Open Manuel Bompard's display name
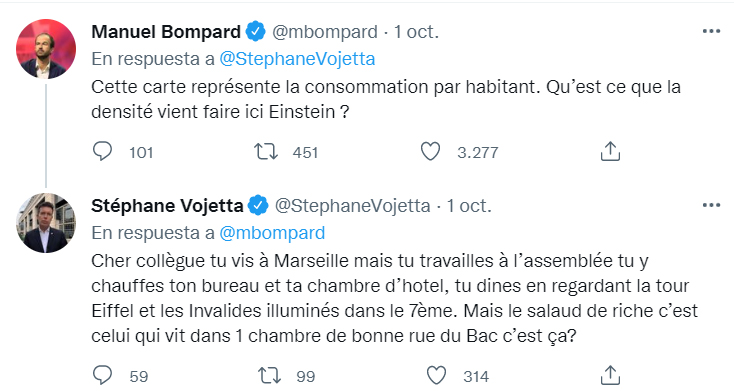This screenshot has height=391, width=734. pos(166,32)
